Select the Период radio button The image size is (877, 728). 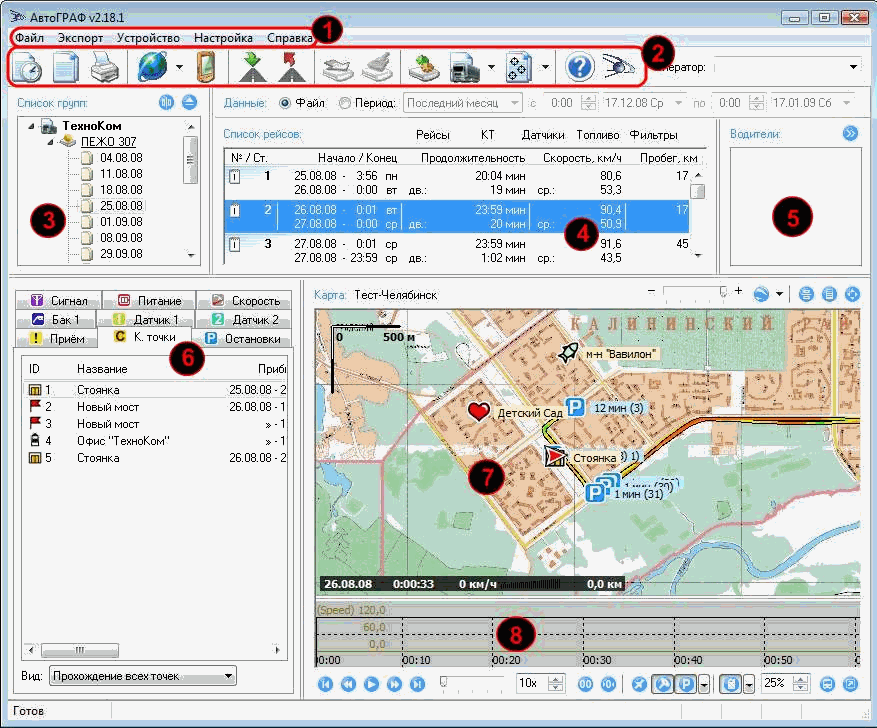pos(346,103)
